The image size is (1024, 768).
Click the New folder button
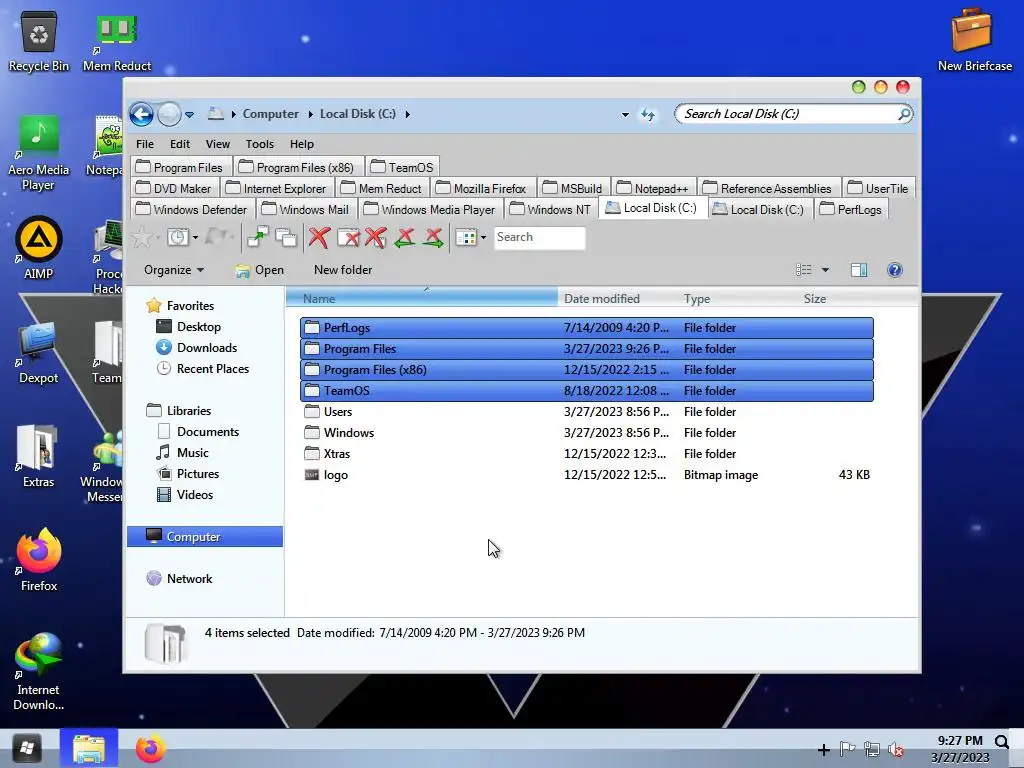pyautogui.click(x=343, y=270)
